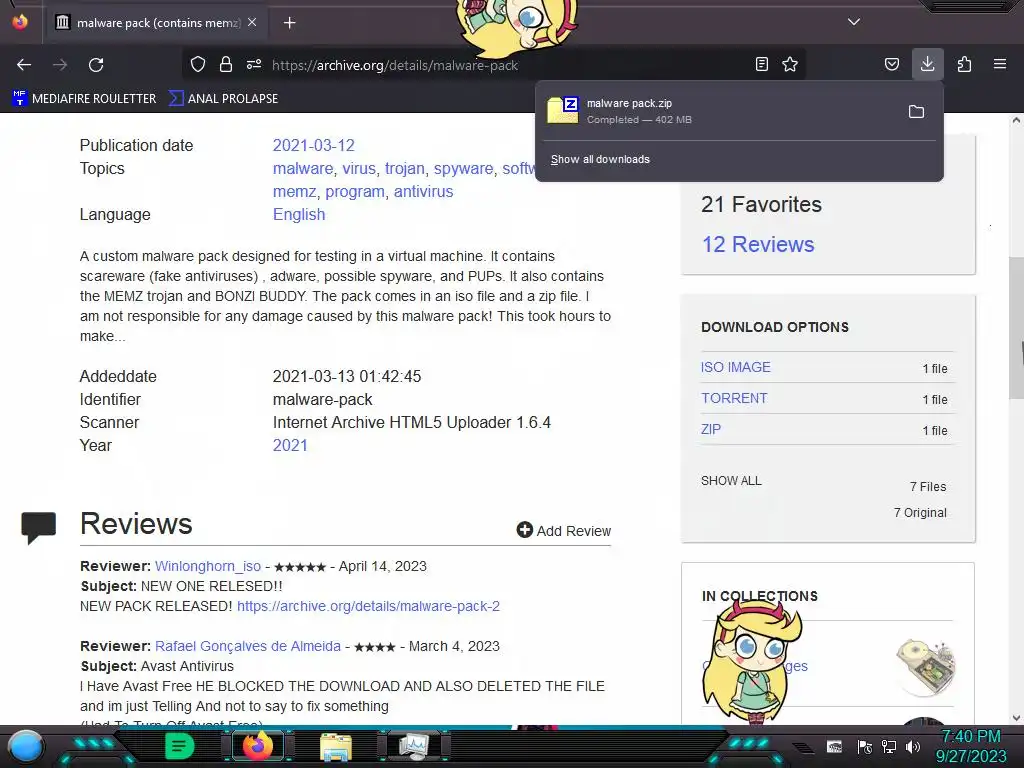Open a new tab with the plus button
Viewport: 1024px width, 768px height.
[289, 23]
